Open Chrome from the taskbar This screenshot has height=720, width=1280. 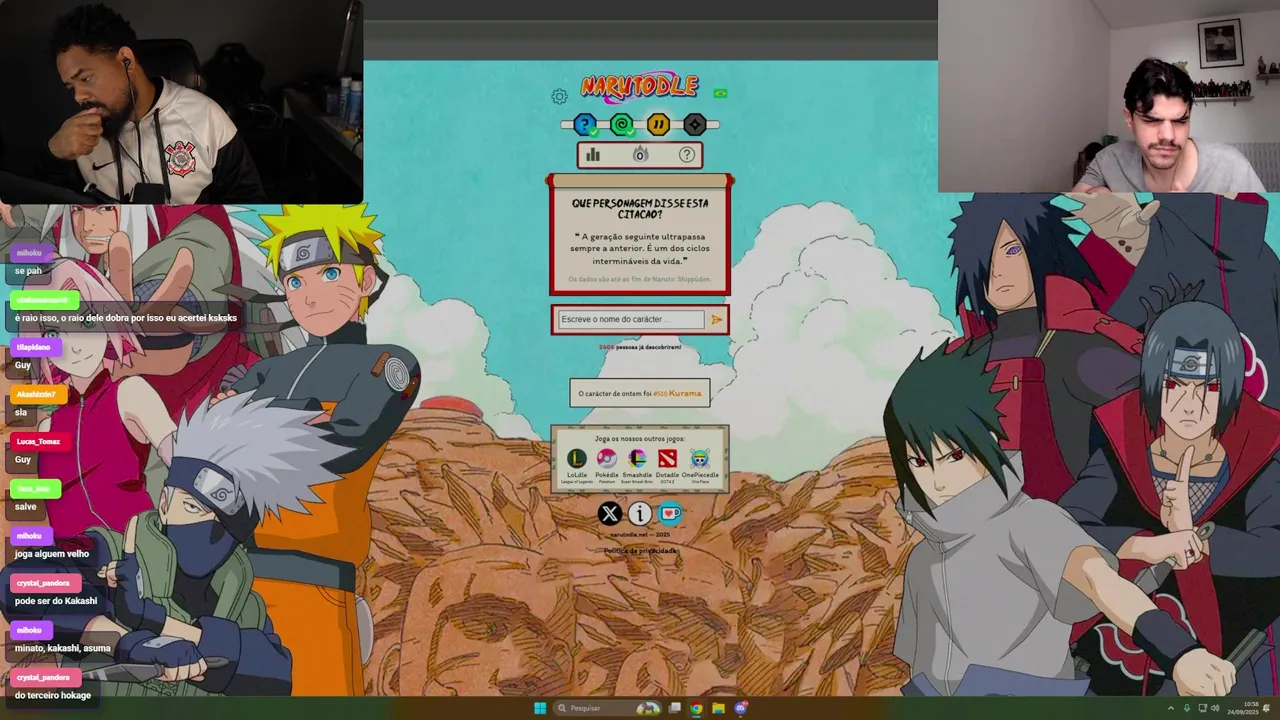tap(696, 708)
